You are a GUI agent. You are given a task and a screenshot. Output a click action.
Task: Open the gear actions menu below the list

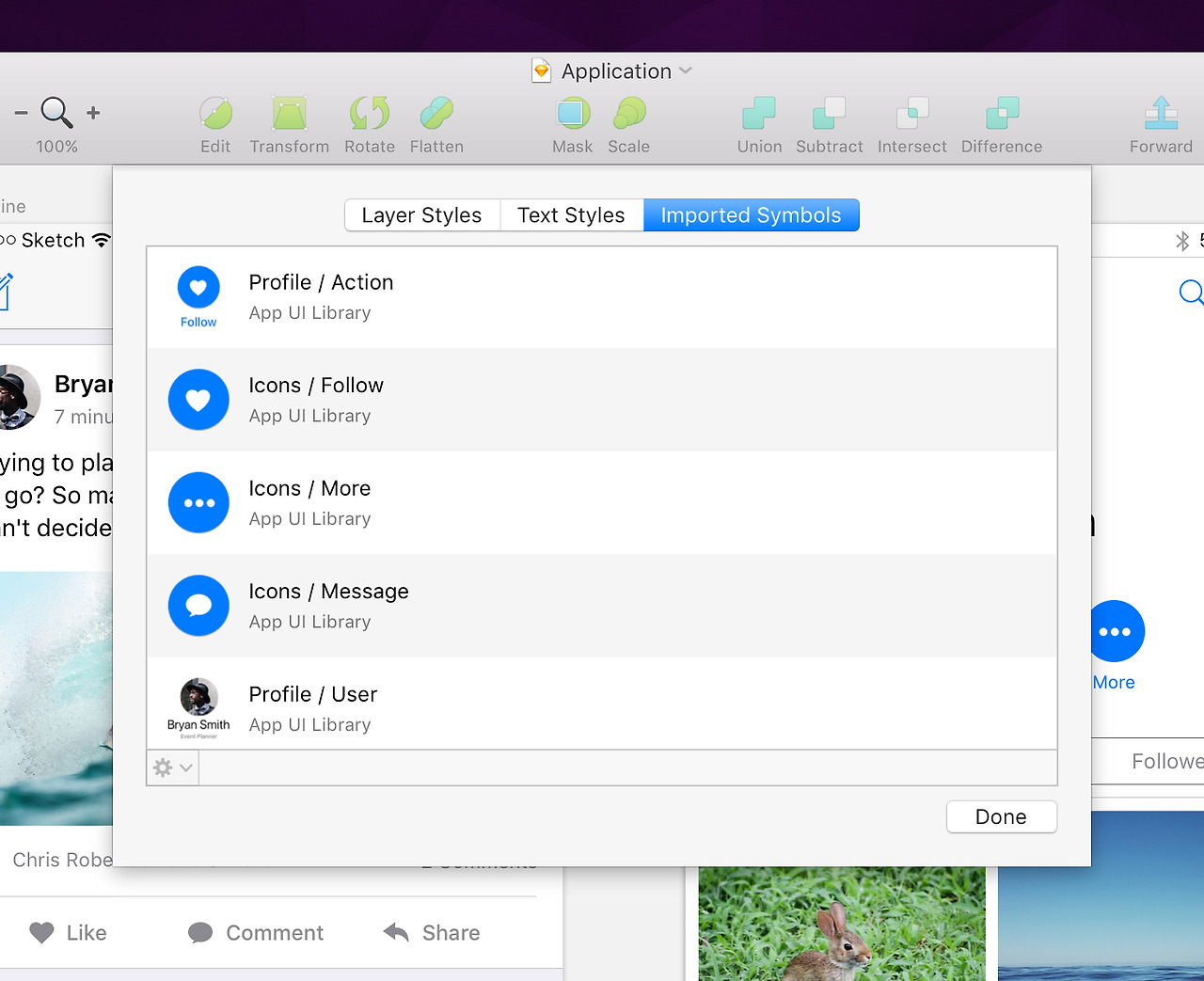[173, 767]
